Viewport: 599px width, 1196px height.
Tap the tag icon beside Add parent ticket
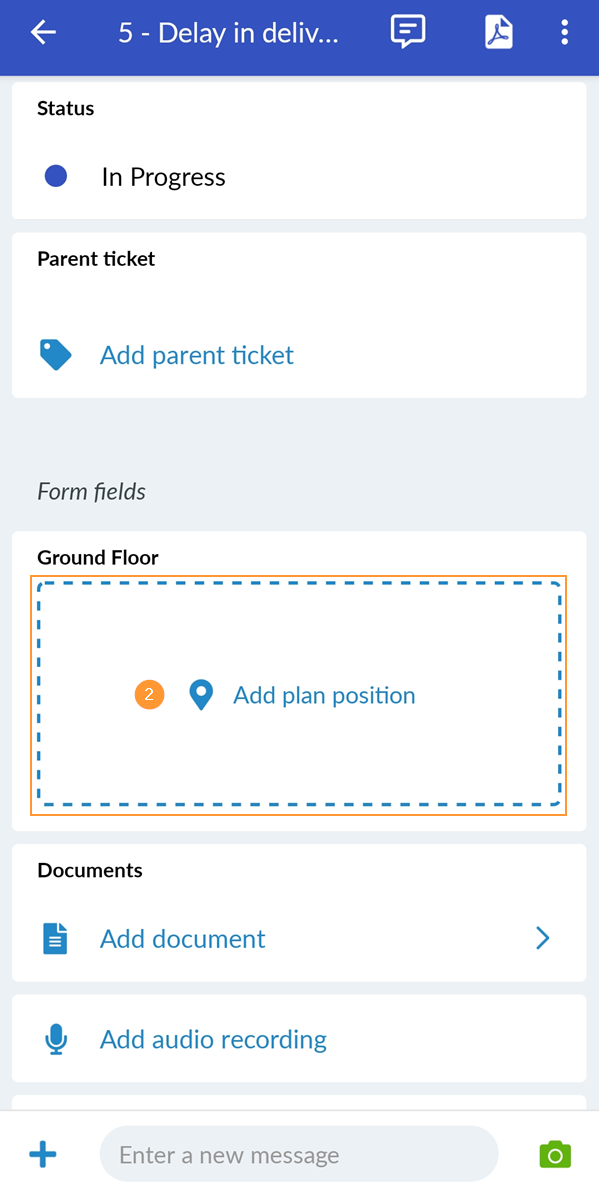pos(57,355)
